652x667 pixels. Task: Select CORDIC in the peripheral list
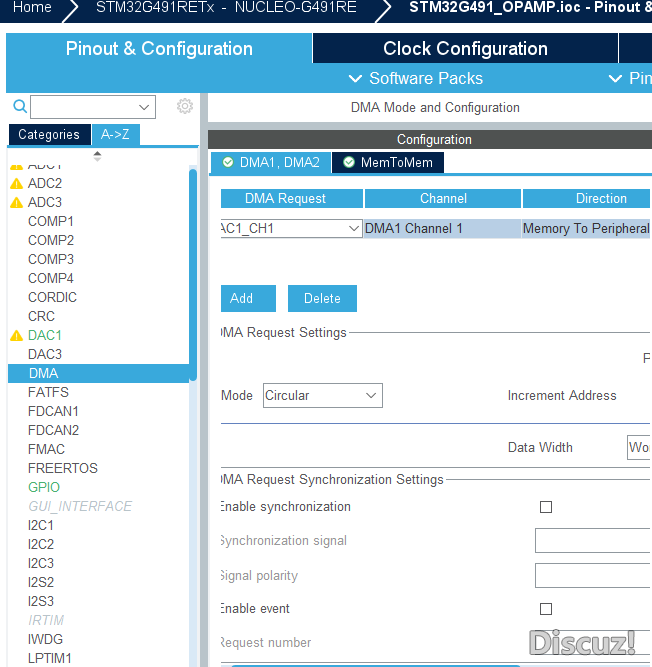[52, 297]
